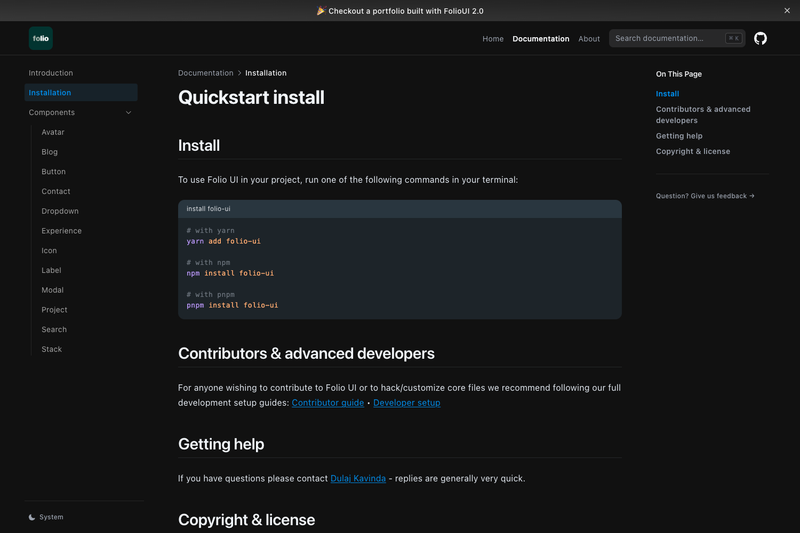The image size is (800, 533).
Task: Open the Documentation nav item
Action: (x=541, y=39)
